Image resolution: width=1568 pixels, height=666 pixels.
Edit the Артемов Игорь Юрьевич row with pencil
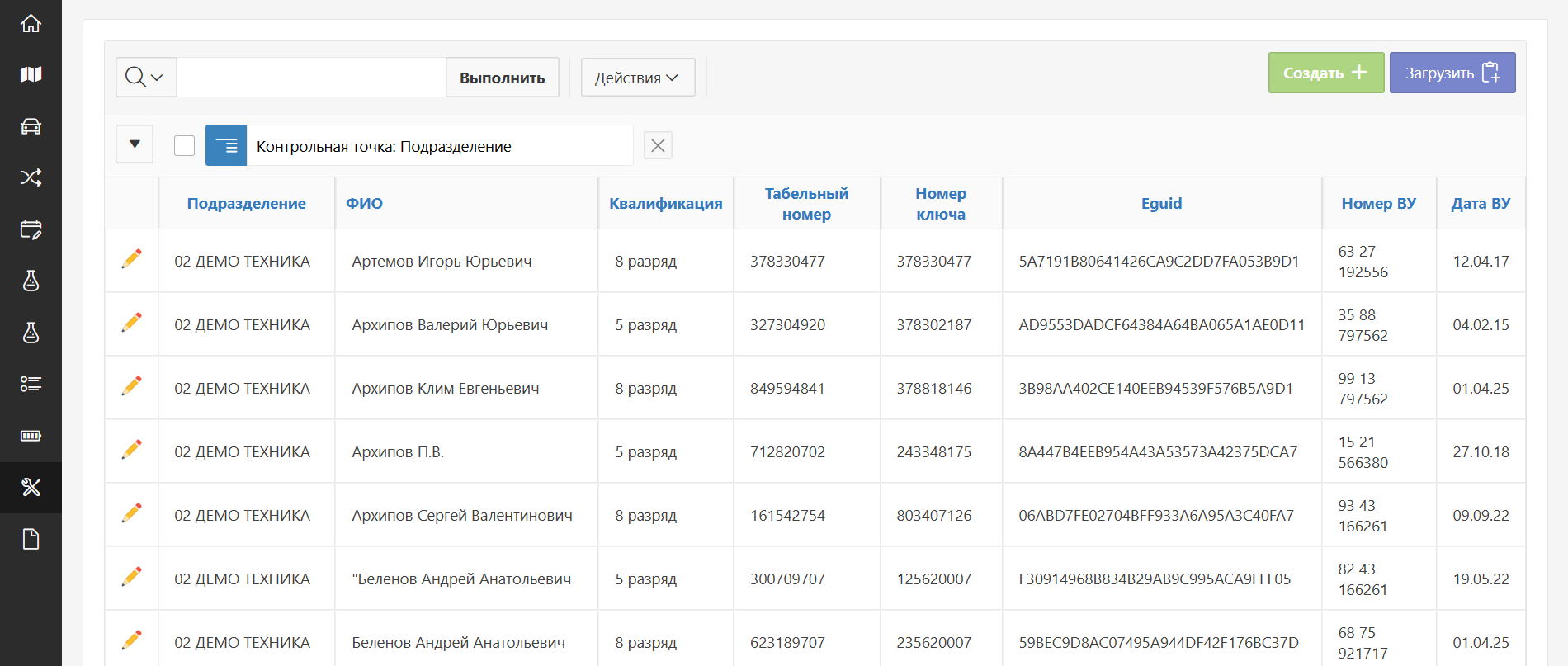[x=131, y=260]
